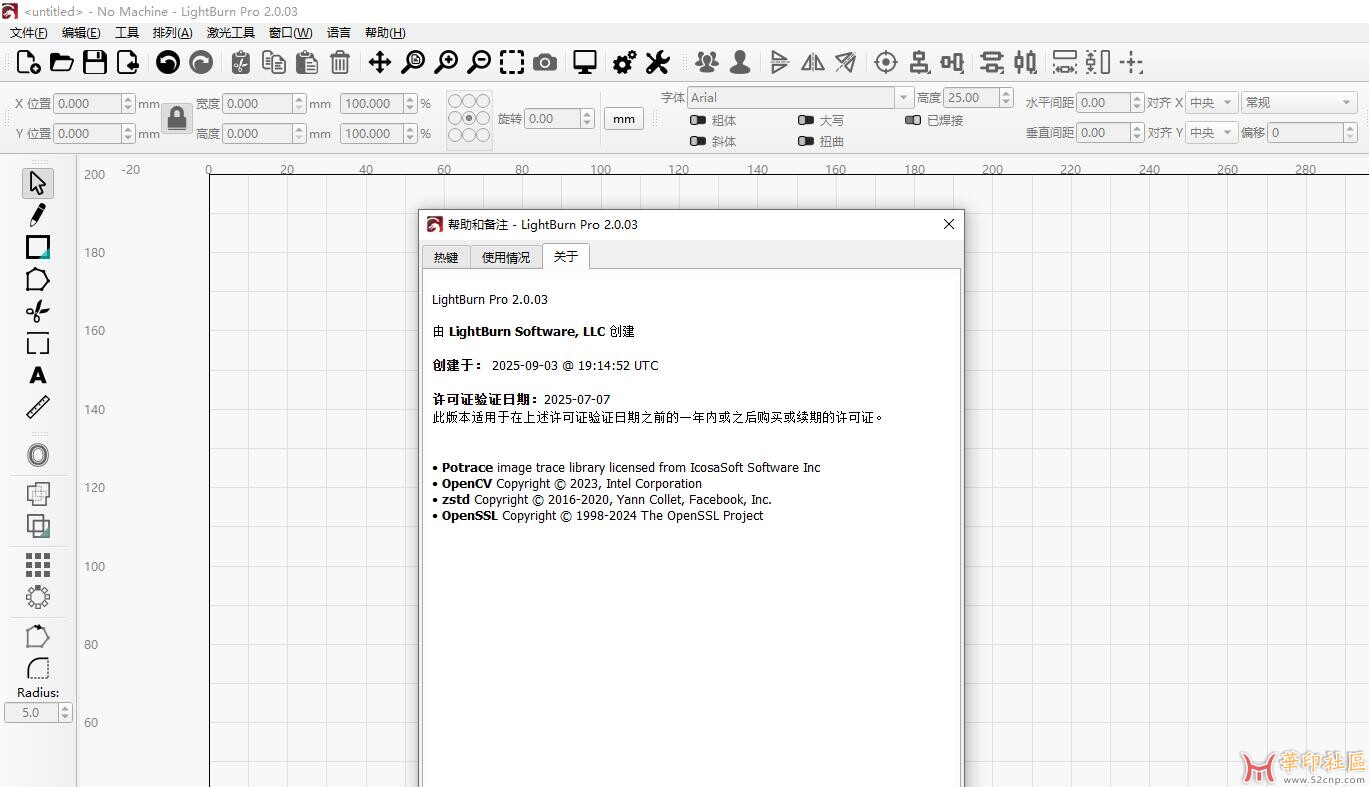Toggle the 扭曲 distort switch

pos(806,141)
